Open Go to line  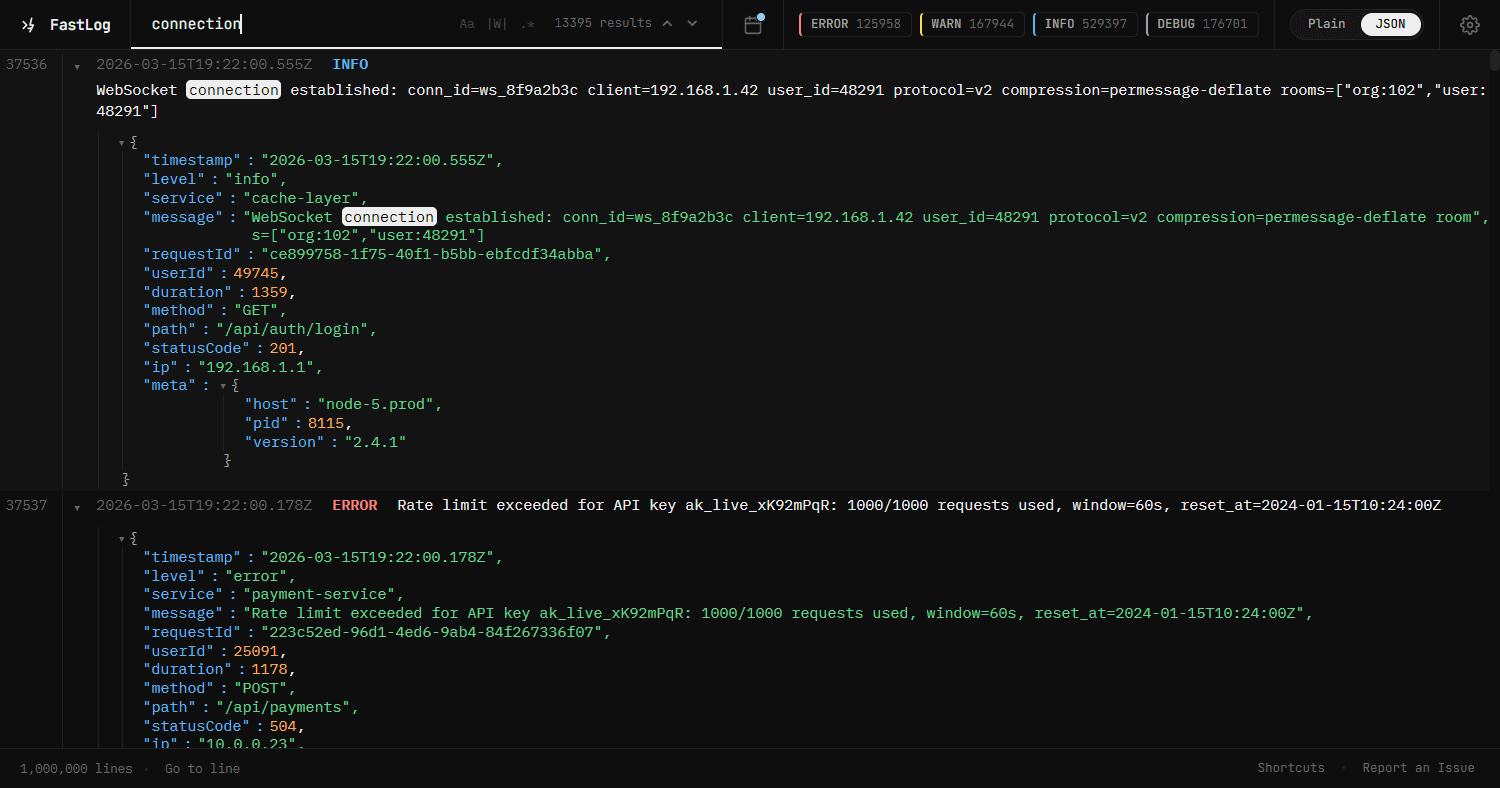click(x=202, y=769)
